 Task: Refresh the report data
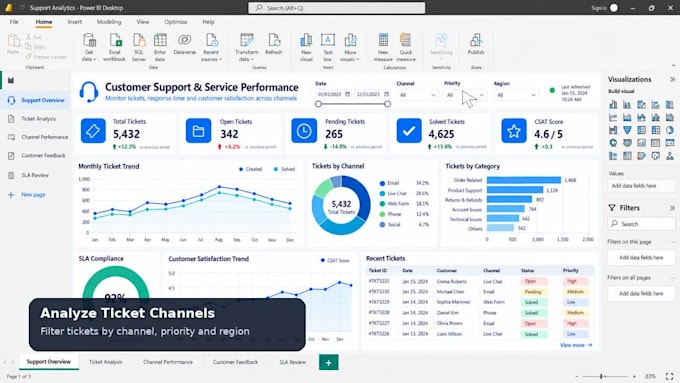pos(274,44)
